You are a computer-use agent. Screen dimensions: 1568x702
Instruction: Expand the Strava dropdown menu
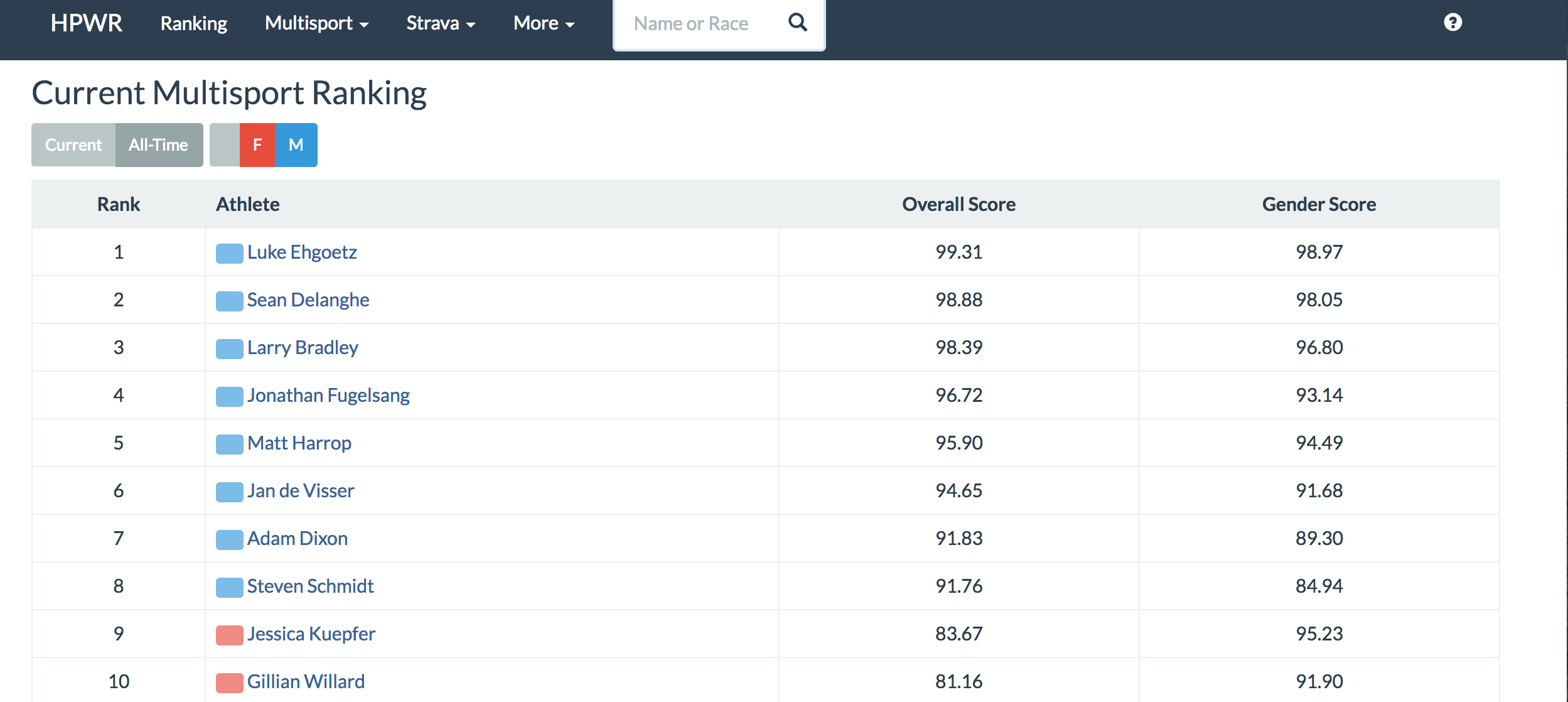tap(440, 23)
